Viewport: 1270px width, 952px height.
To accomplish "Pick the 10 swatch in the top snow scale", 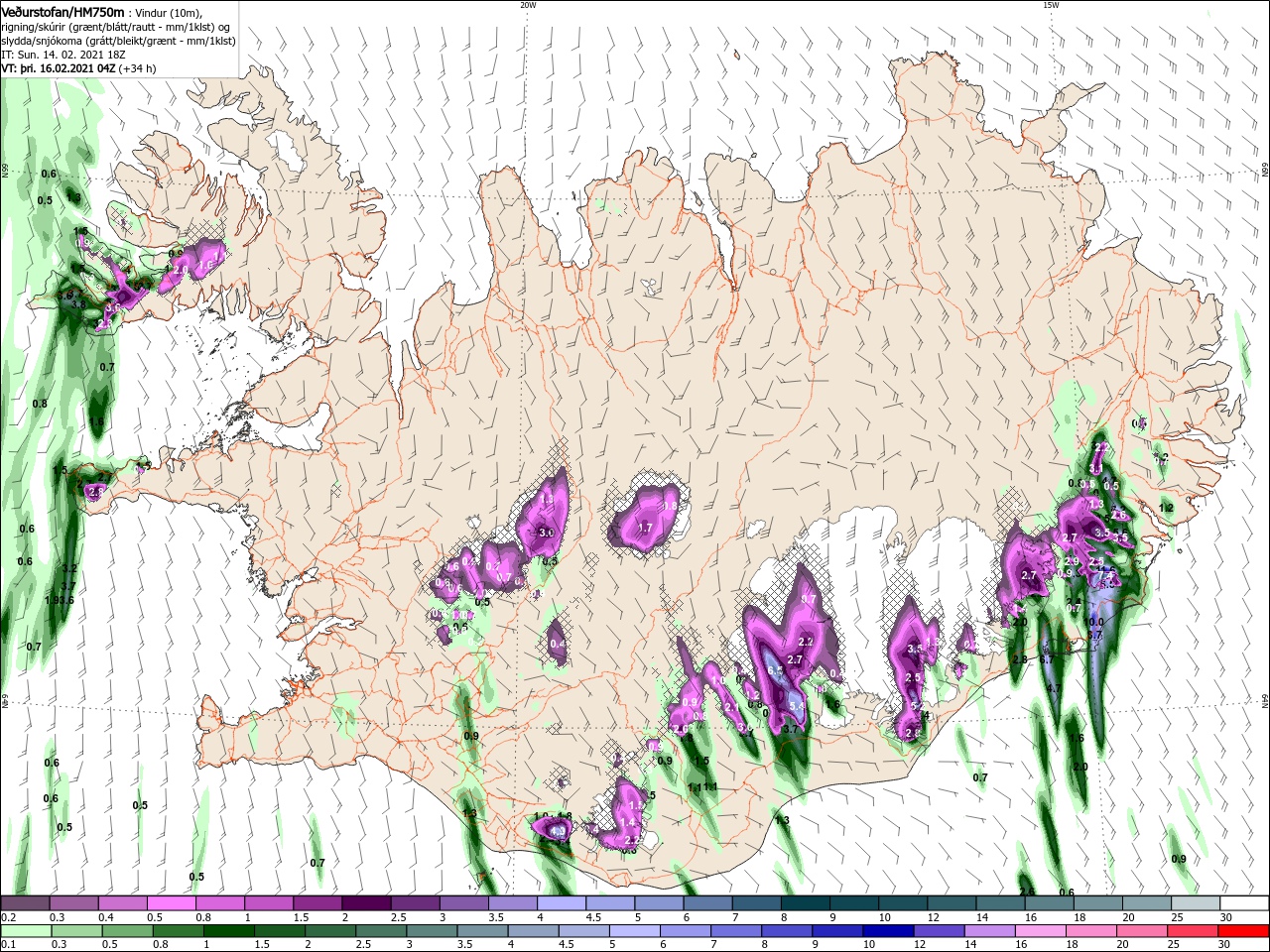I will [x=902, y=903].
